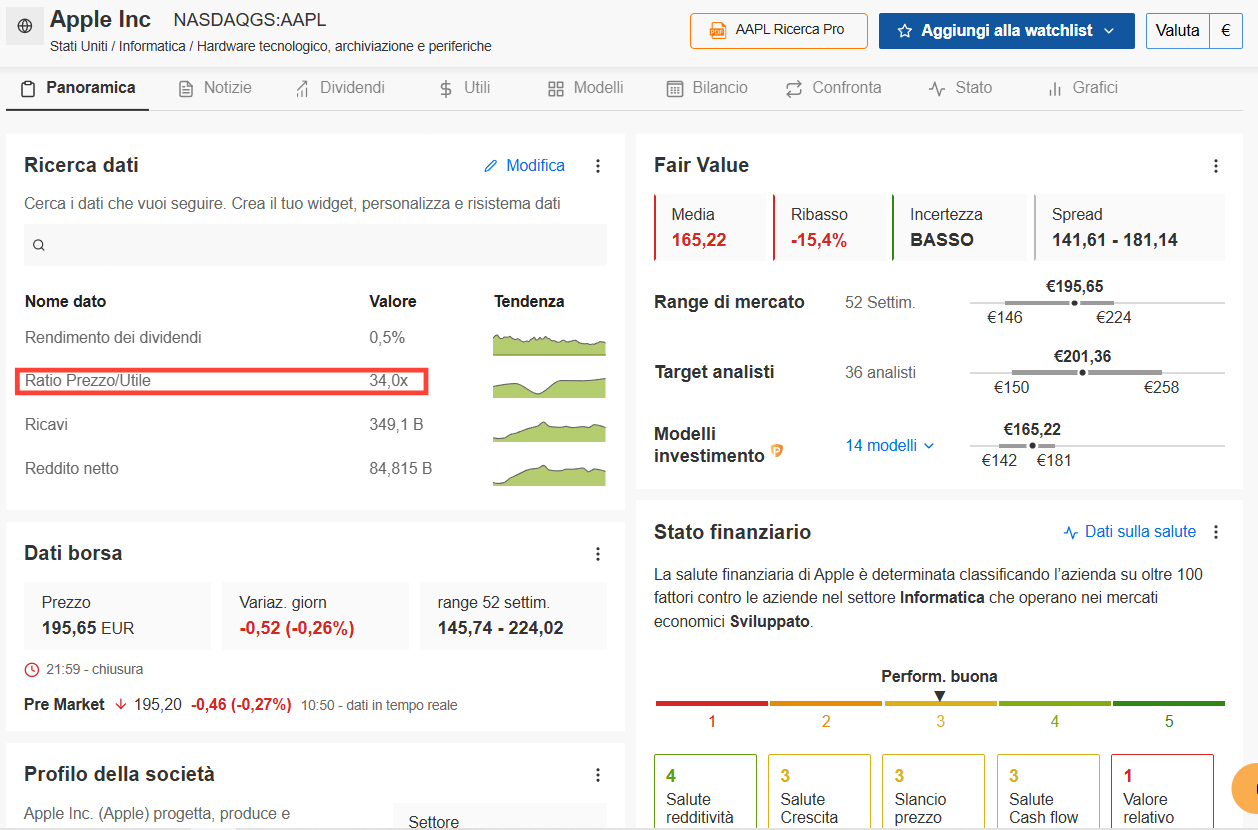1258x830 pixels.
Task: Open the Grafici tab
Action: [1082, 88]
